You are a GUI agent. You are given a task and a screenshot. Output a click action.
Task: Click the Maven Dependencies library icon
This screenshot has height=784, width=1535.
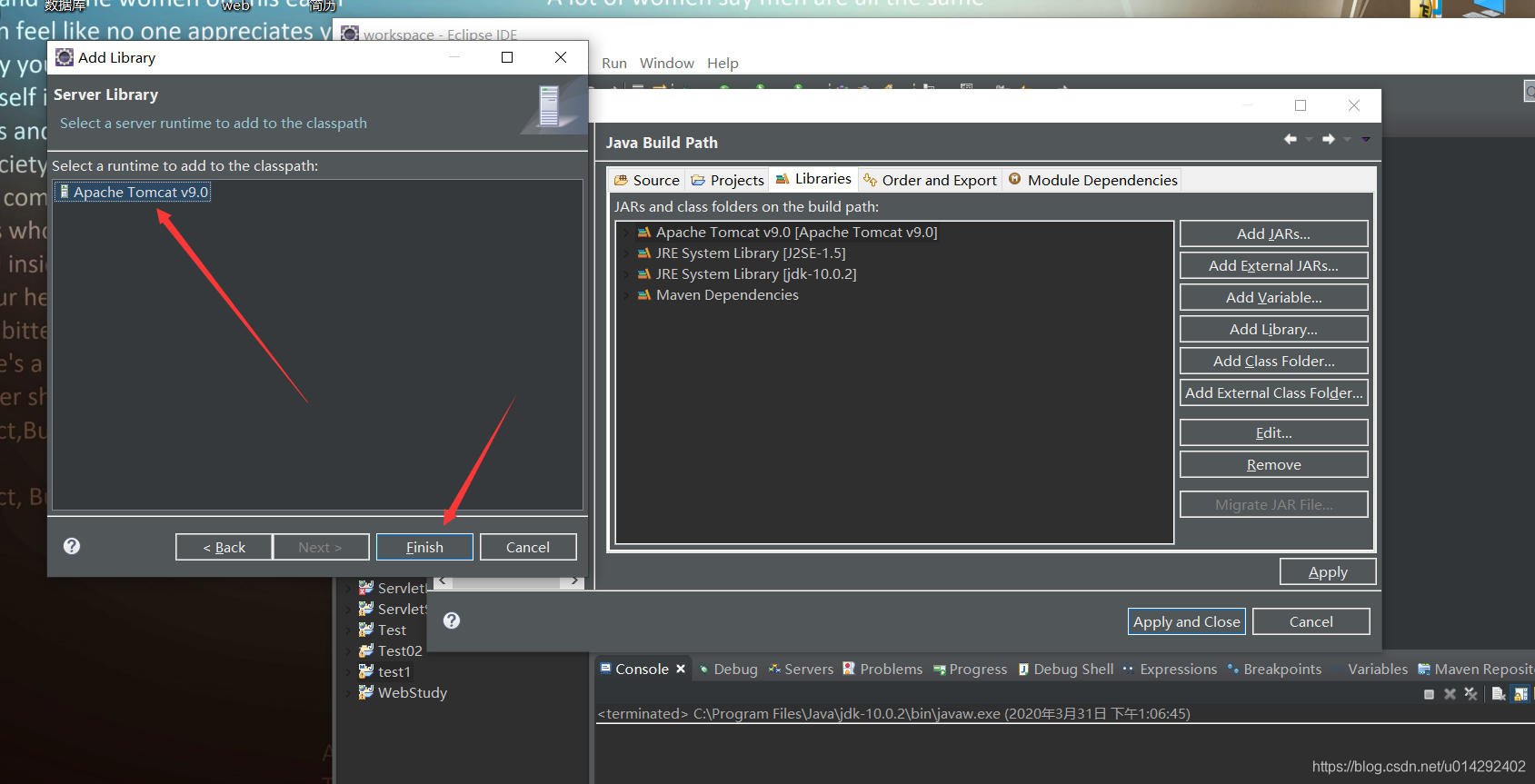click(x=644, y=295)
